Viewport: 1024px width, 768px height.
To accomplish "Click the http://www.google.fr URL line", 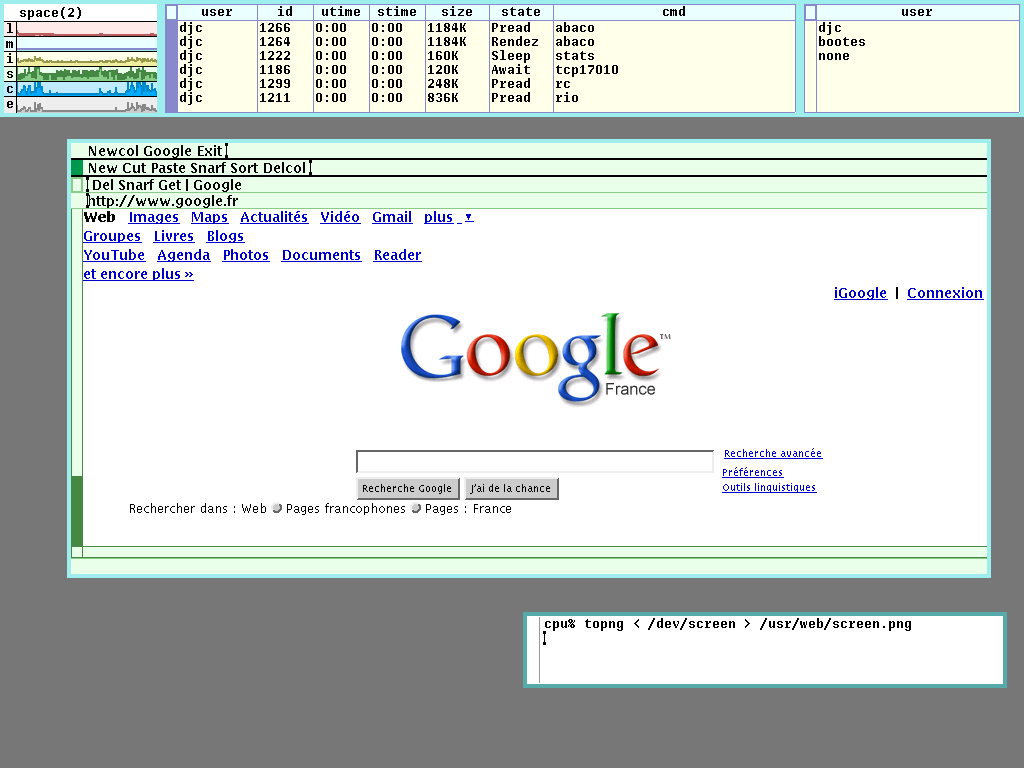I will point(163,201).
